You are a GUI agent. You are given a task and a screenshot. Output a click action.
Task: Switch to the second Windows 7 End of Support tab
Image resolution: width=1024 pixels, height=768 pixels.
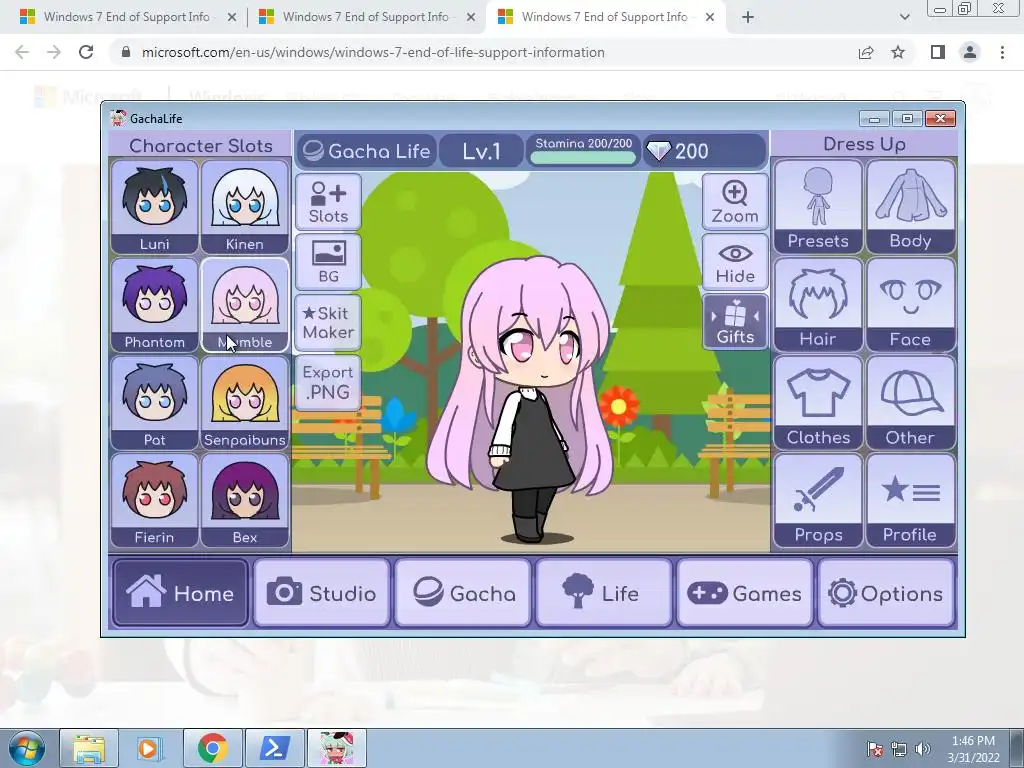pyautogui.click(x=366, y=17)
